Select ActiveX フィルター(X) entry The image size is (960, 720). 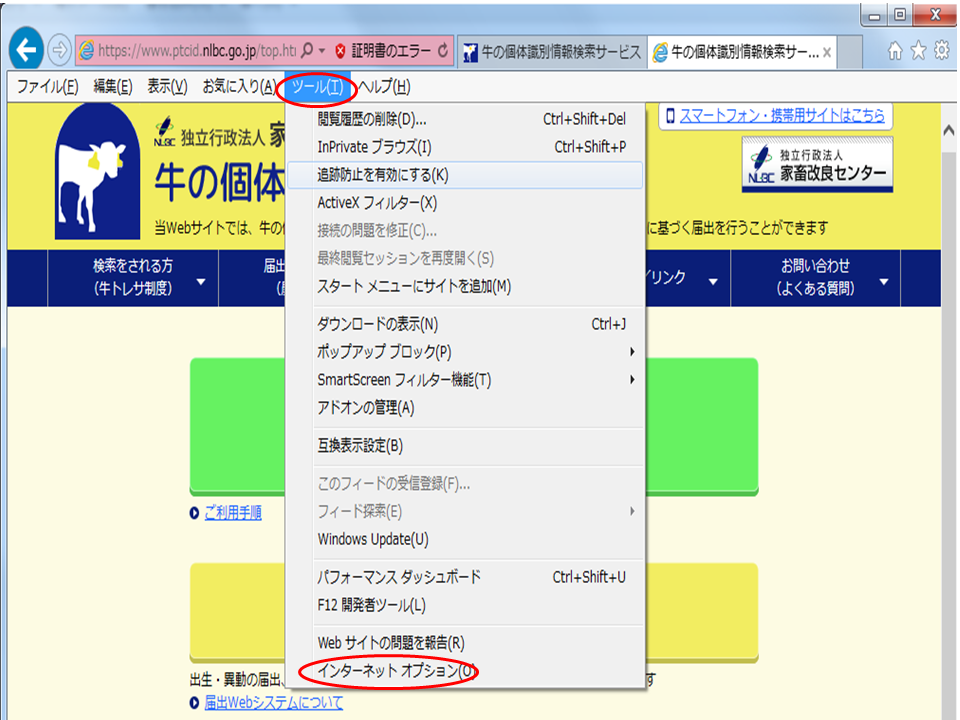465,203
